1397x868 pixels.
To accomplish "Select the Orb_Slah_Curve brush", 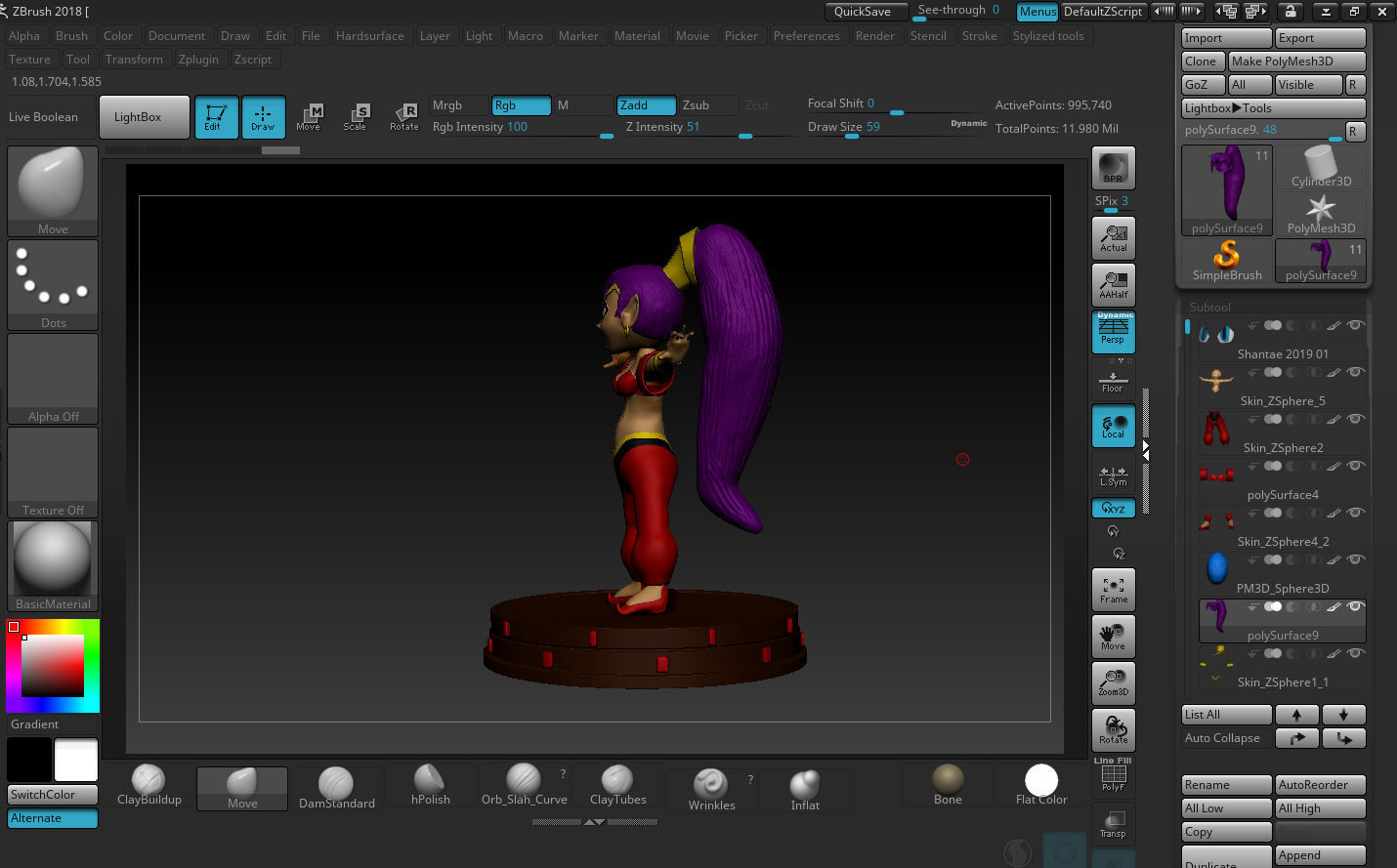I will 524,787.
